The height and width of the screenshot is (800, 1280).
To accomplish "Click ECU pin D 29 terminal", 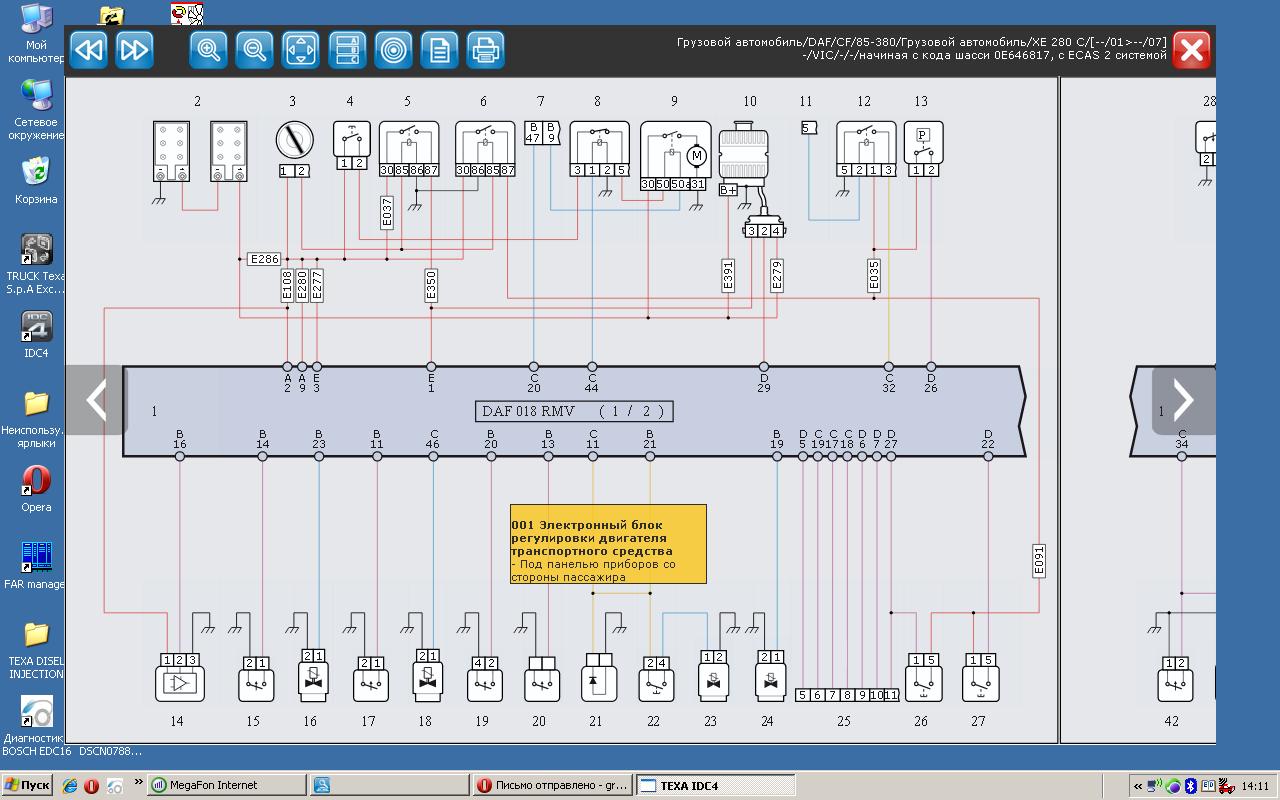I will coord(764,367).
